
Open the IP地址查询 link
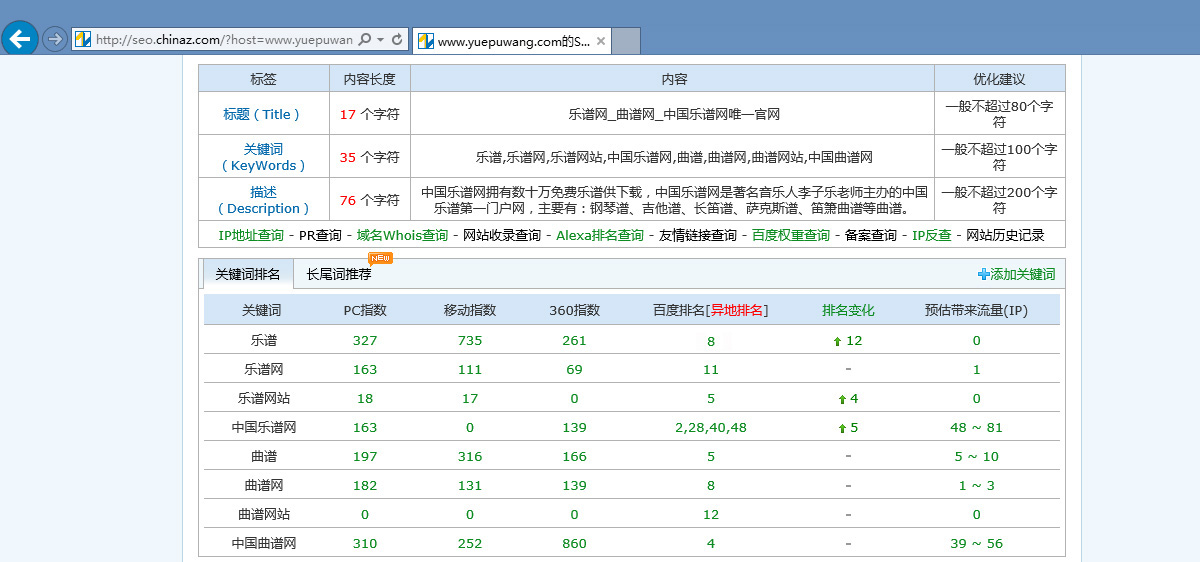pos(251,235)
